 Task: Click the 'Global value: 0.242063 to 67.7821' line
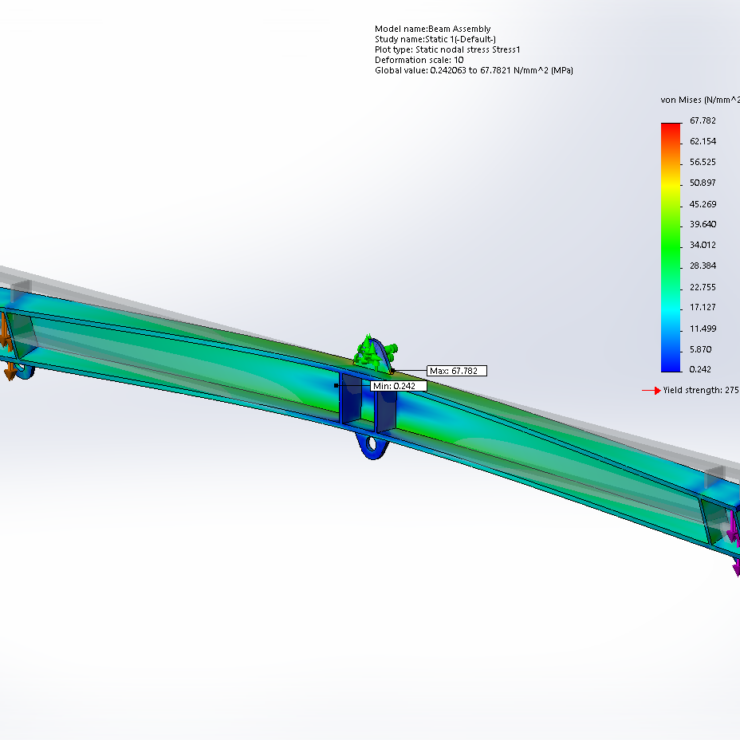click(474, 70)
